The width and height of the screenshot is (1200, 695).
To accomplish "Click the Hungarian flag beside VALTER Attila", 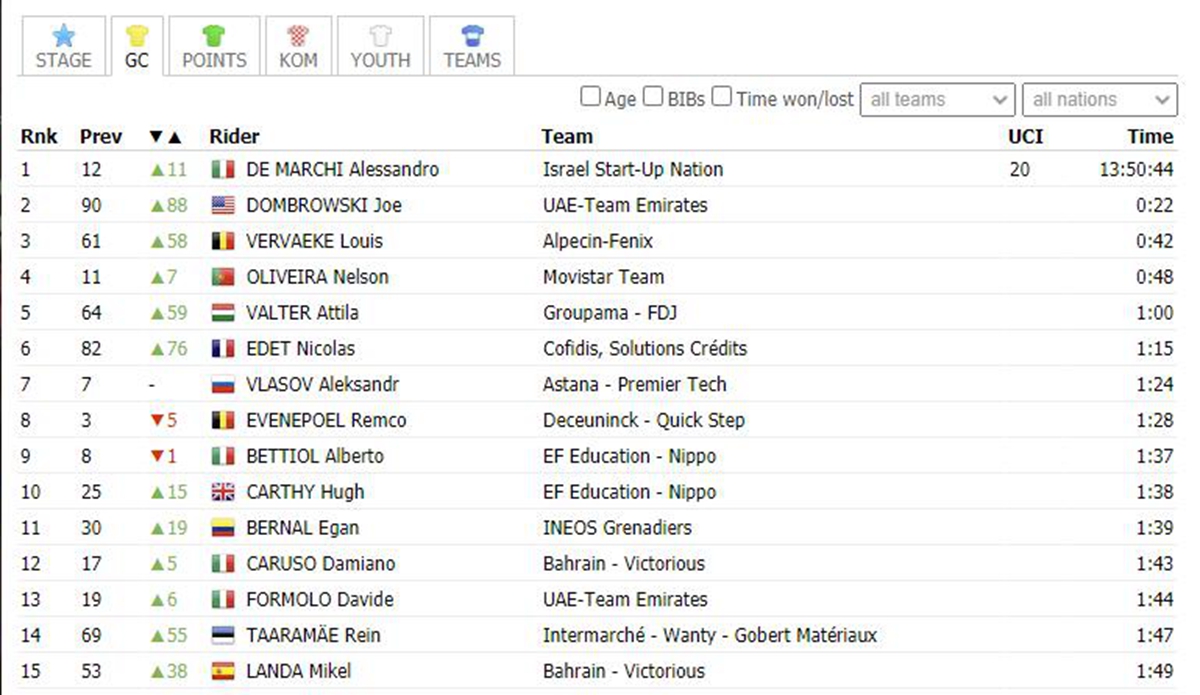I will point(223,313).
